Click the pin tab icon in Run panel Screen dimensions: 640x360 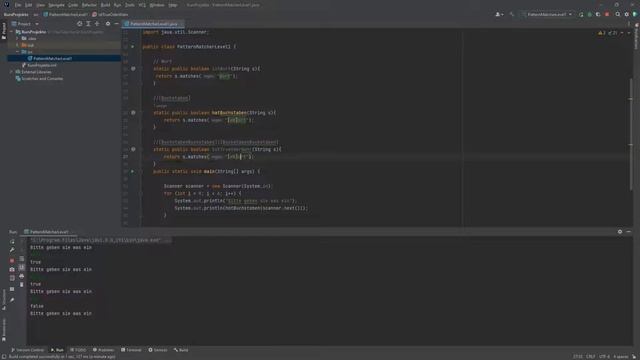(x=12, y=300)
